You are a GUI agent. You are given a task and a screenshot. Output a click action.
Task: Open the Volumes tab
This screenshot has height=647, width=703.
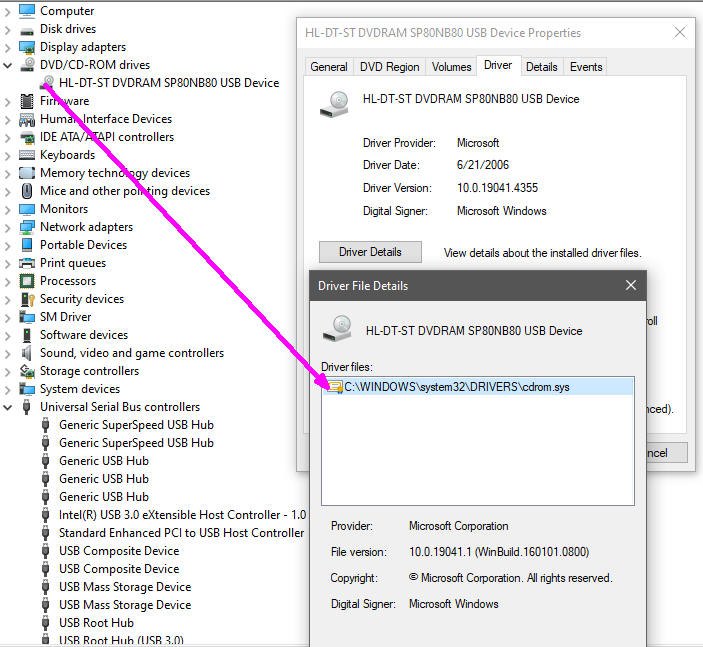[451, 67]
